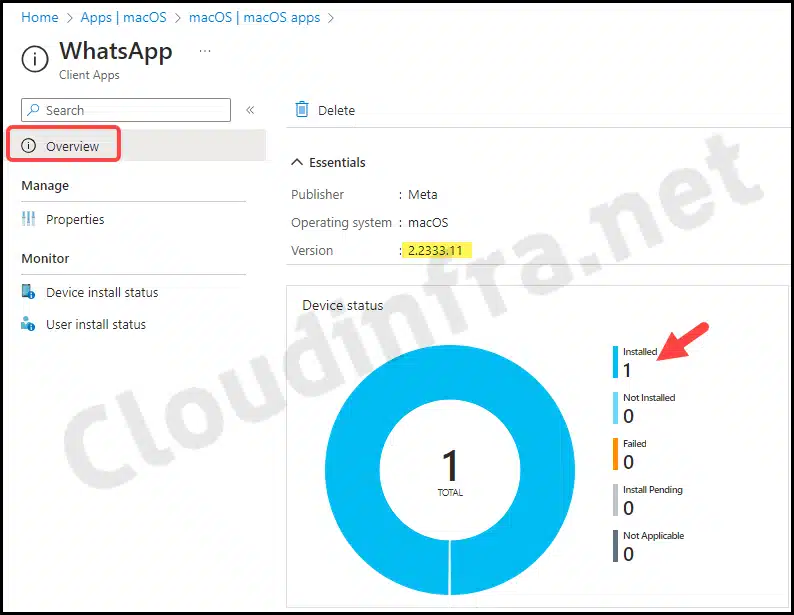Click the Delete button
The width and height of the screenshot is (794, 615).
tap(325, 110)
